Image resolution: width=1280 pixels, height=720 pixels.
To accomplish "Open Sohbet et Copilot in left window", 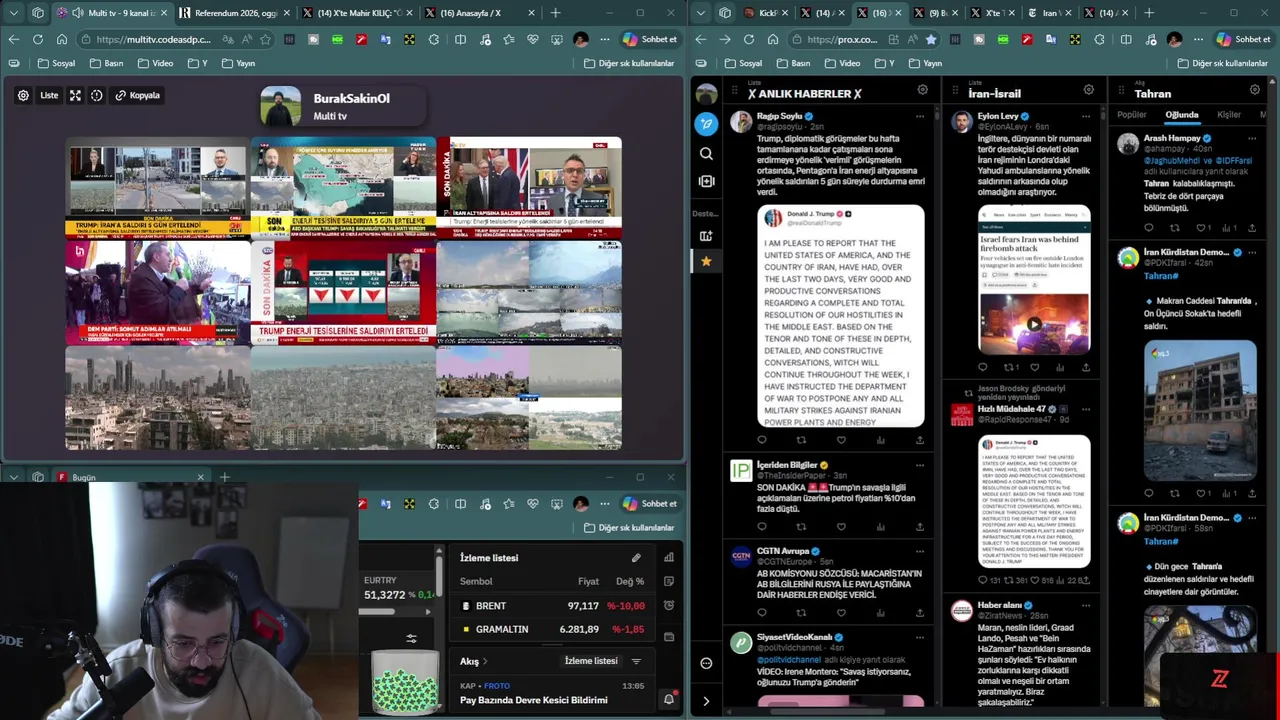I will (650, 39).
